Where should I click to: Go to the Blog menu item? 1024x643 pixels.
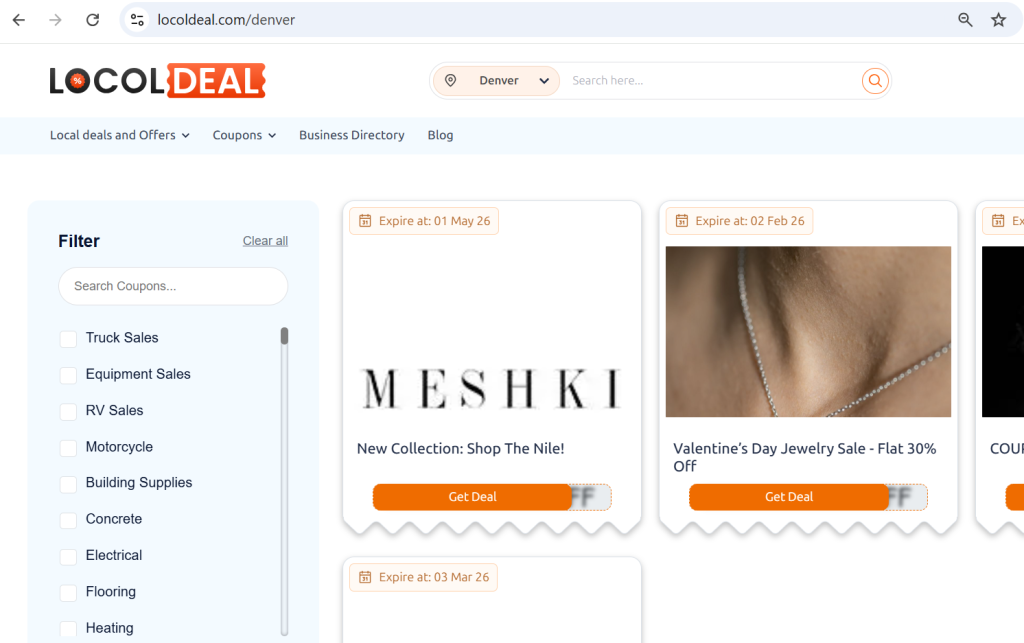tap(440, 135)
